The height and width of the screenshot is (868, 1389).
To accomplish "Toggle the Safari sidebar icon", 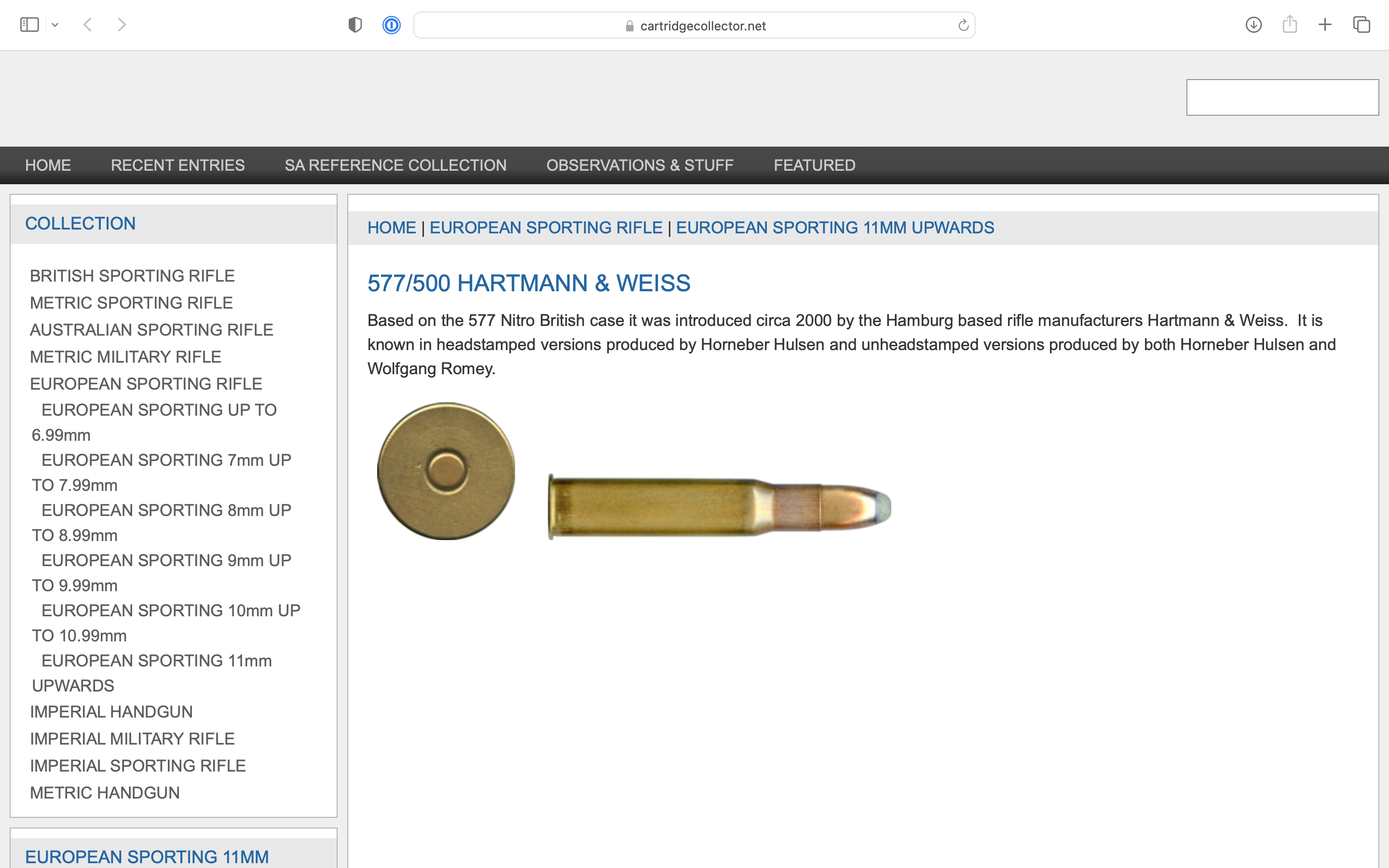I will pyautogui.click(x=29, y=25).
